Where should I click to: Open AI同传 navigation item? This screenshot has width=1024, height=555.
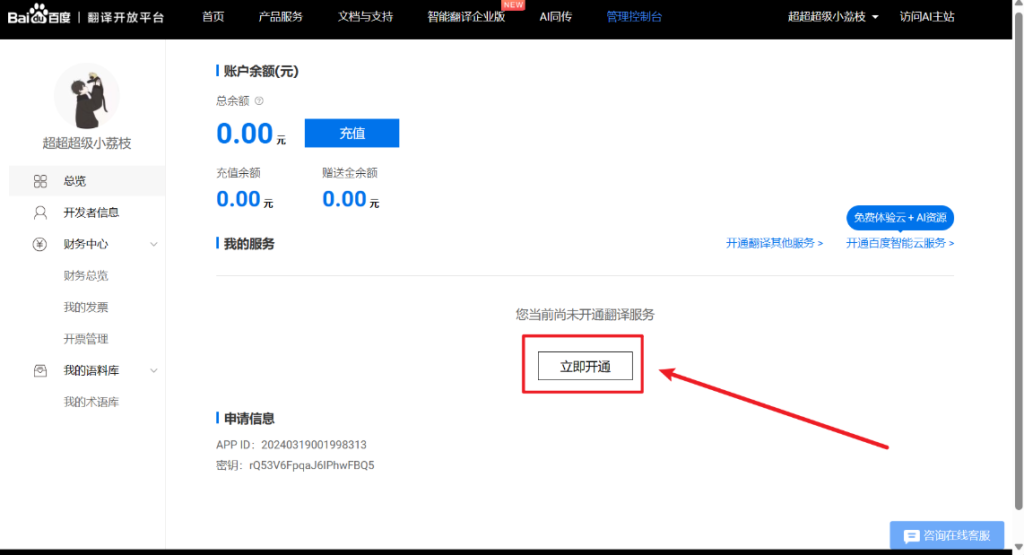point(556,17)
